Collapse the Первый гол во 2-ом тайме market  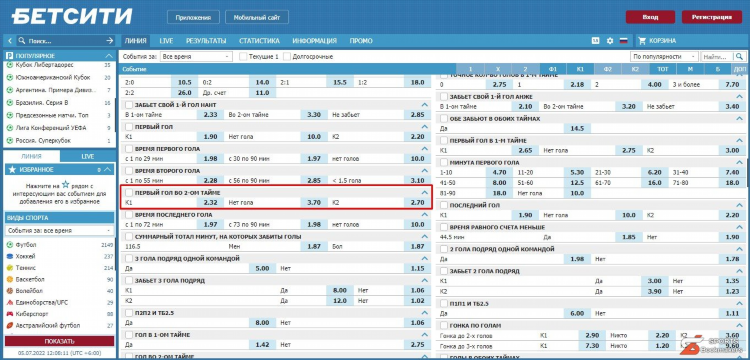tap(424, 193)
